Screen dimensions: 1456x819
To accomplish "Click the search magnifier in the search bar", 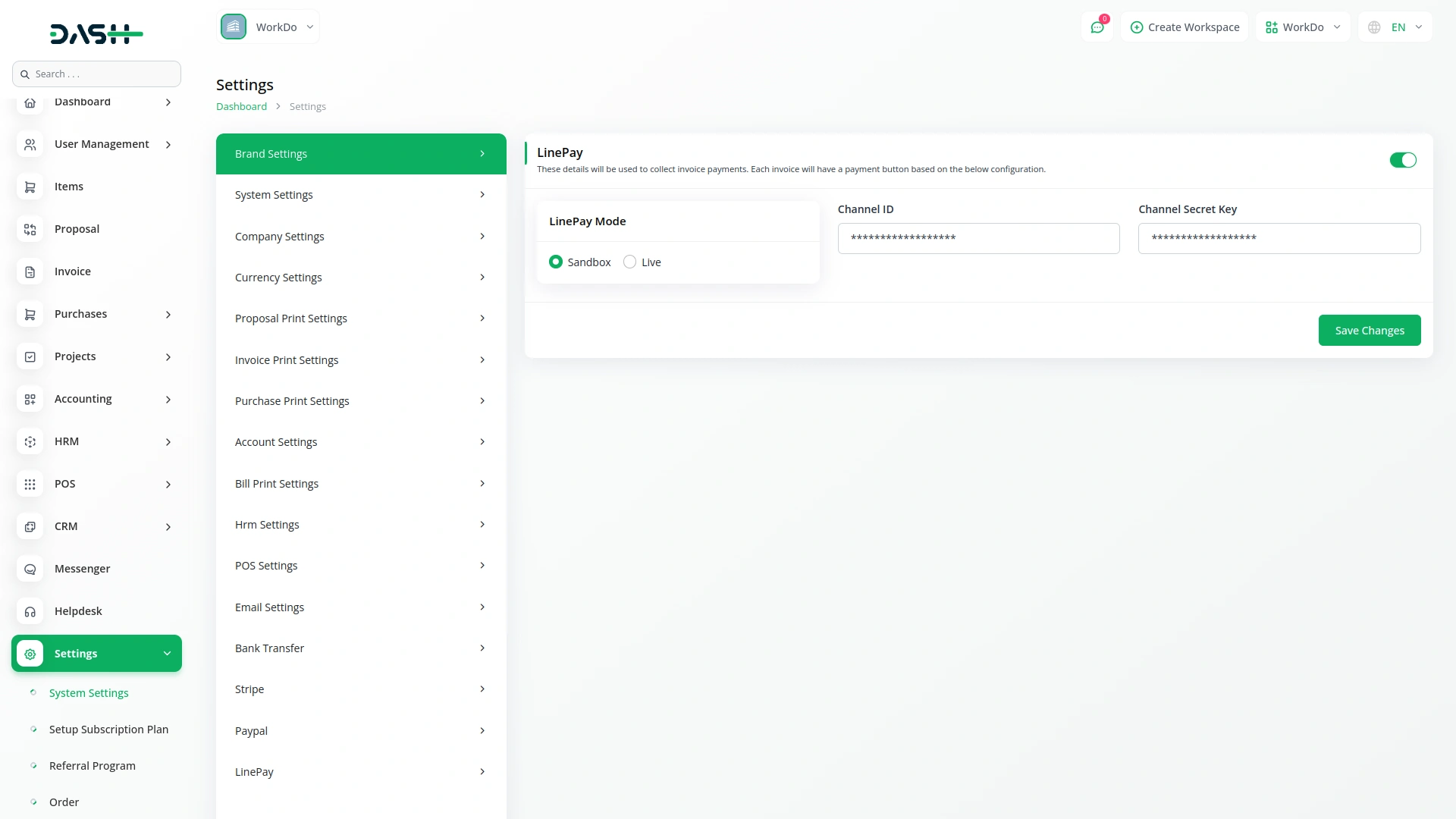I will [x=25, y=74].
